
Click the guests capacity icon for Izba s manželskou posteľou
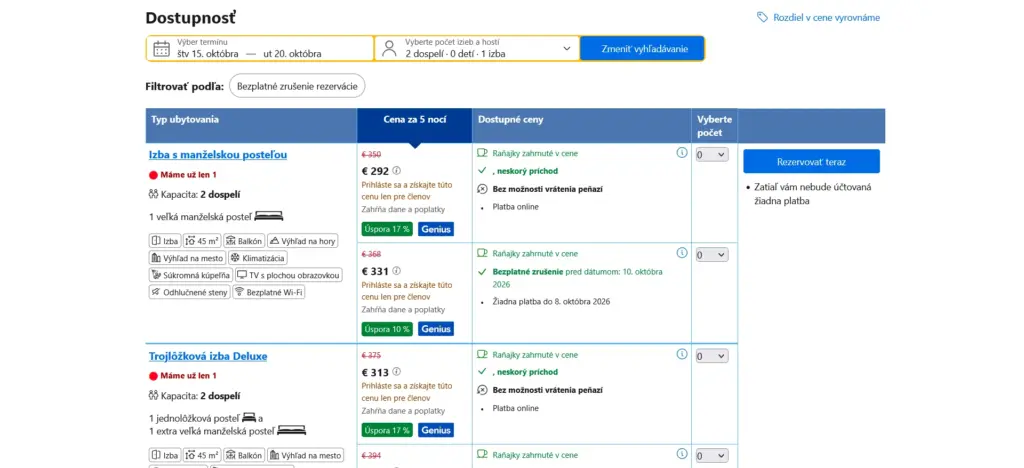click(x=153, y=194)
